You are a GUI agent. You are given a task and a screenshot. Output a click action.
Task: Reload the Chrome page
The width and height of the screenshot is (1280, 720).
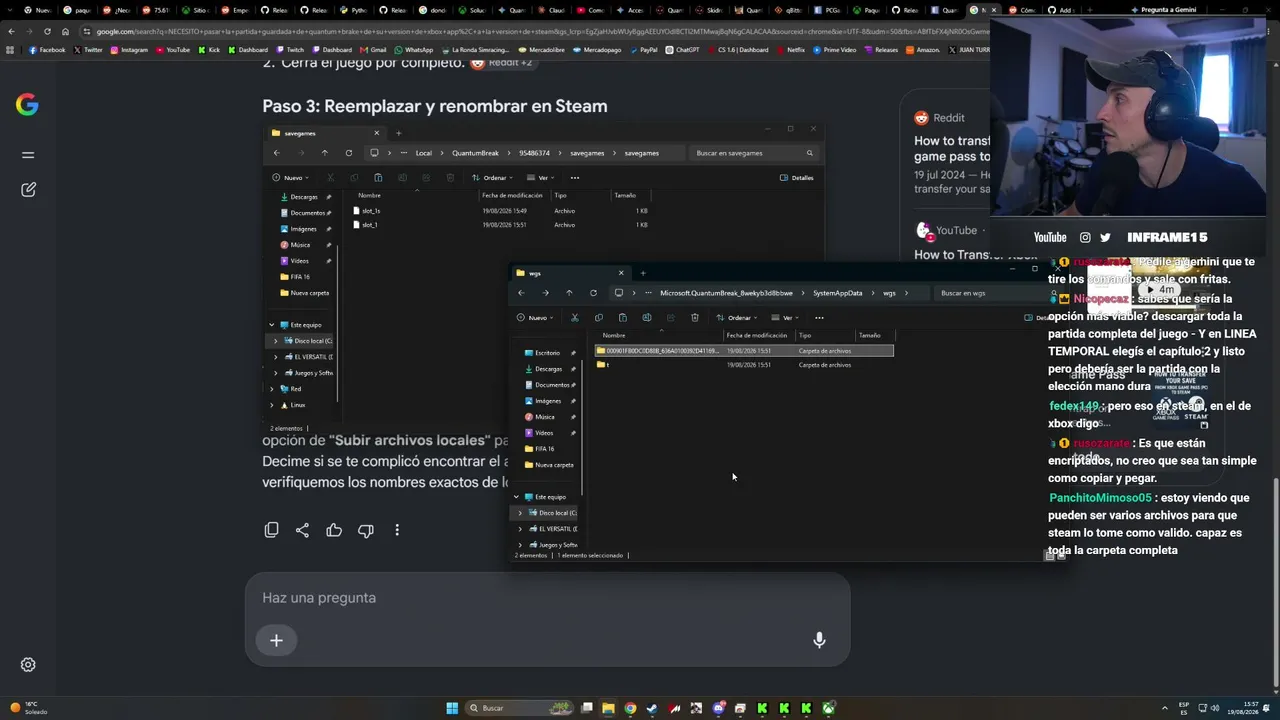coord(47,31)
